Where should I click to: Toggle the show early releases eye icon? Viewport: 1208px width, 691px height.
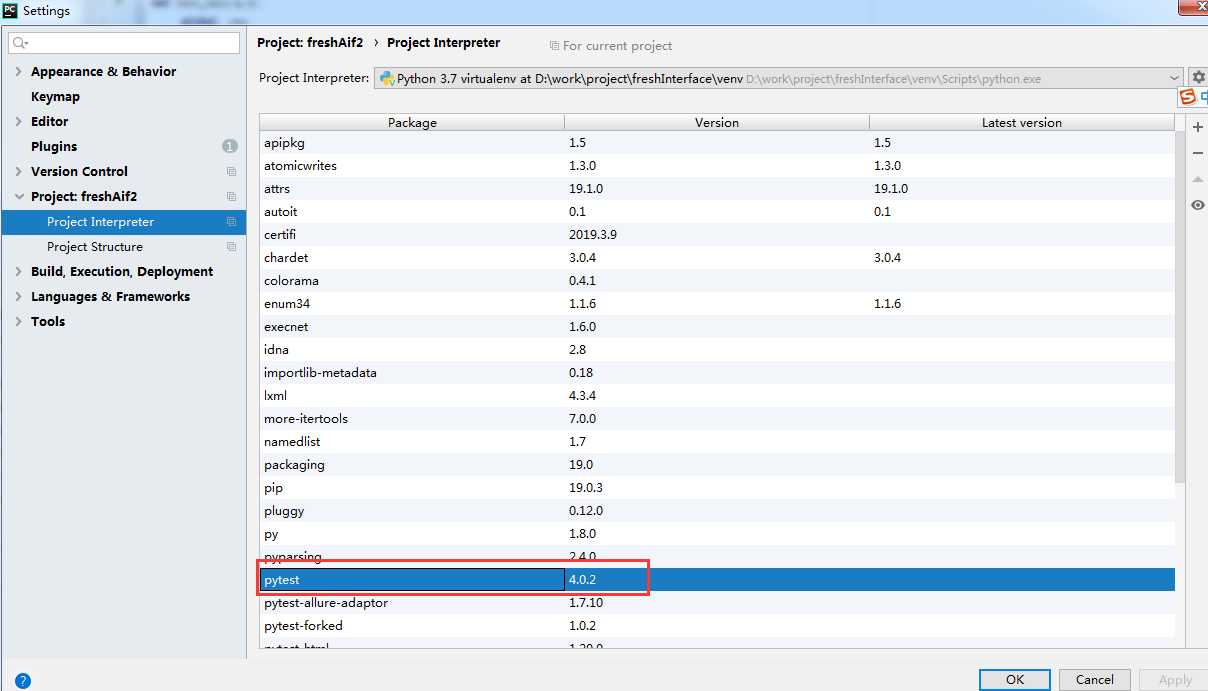pyautogui.click(x=1197, y=205)
